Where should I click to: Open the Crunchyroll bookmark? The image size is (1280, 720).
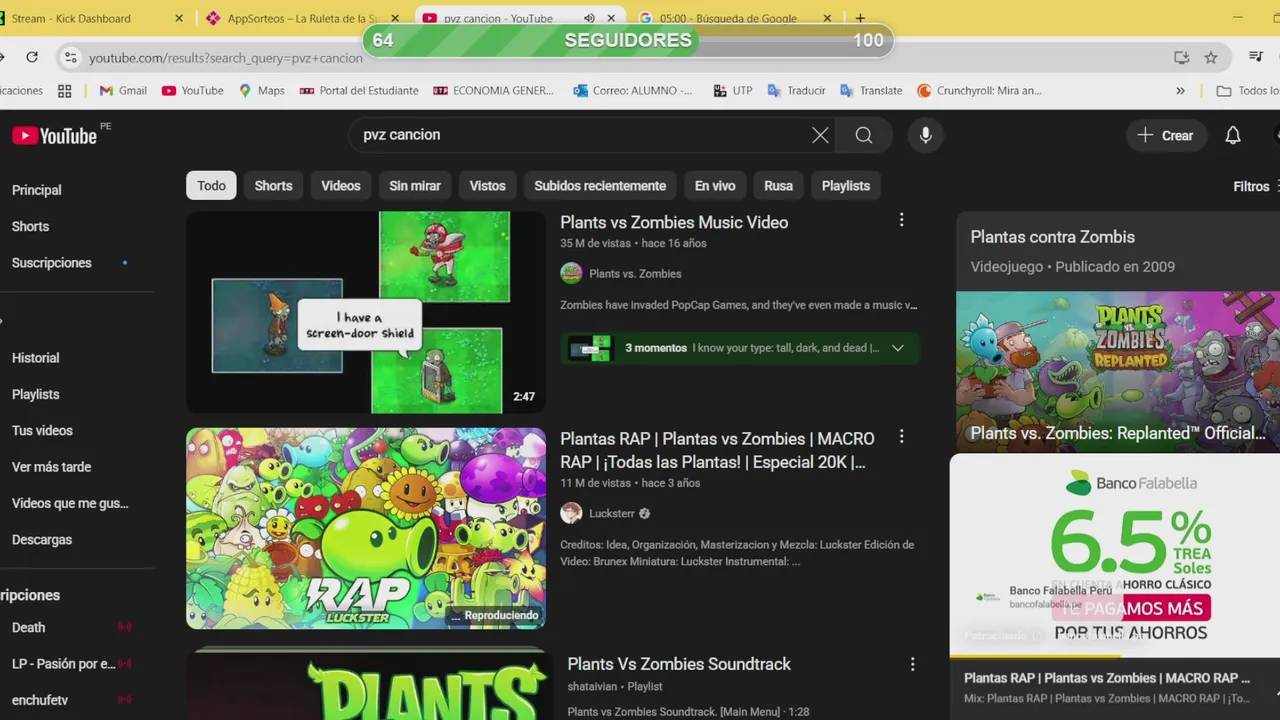(979, 90)
